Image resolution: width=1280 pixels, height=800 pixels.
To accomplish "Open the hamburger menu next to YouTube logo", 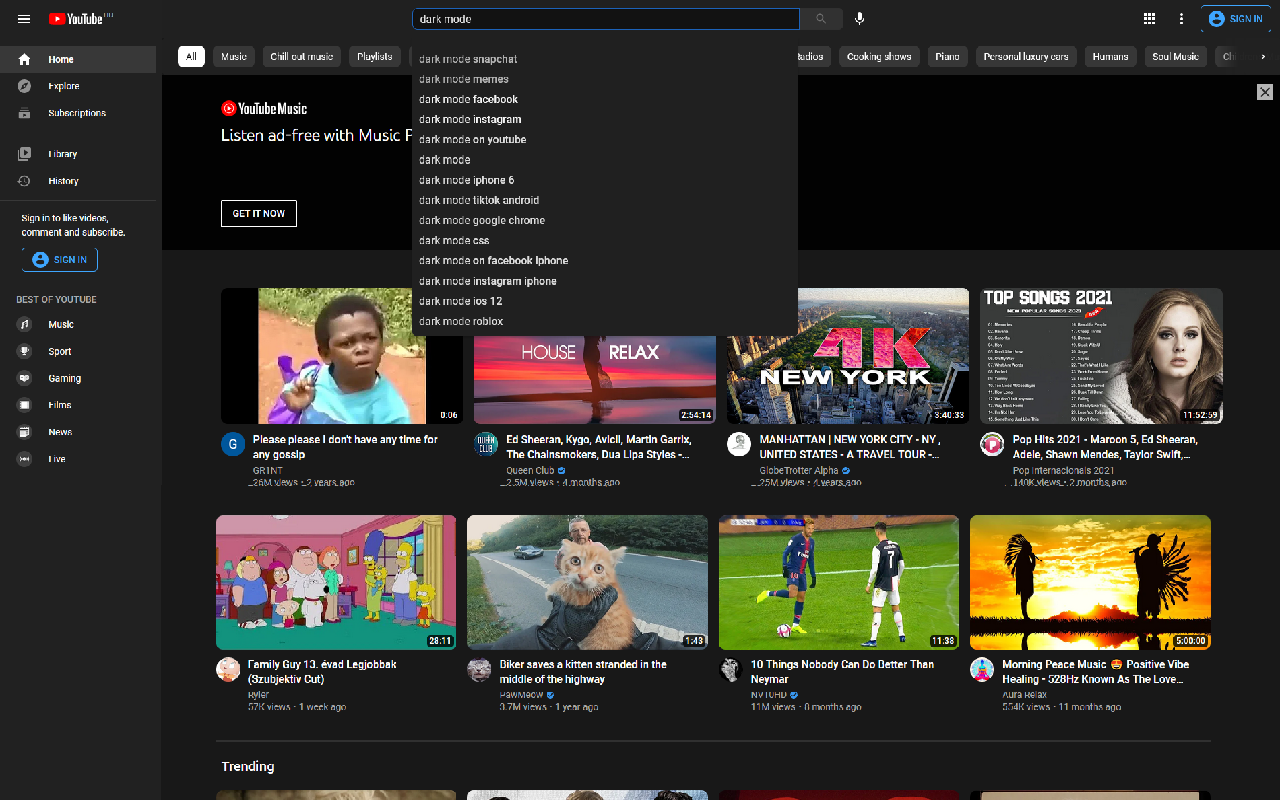I will tap(24, 18).
